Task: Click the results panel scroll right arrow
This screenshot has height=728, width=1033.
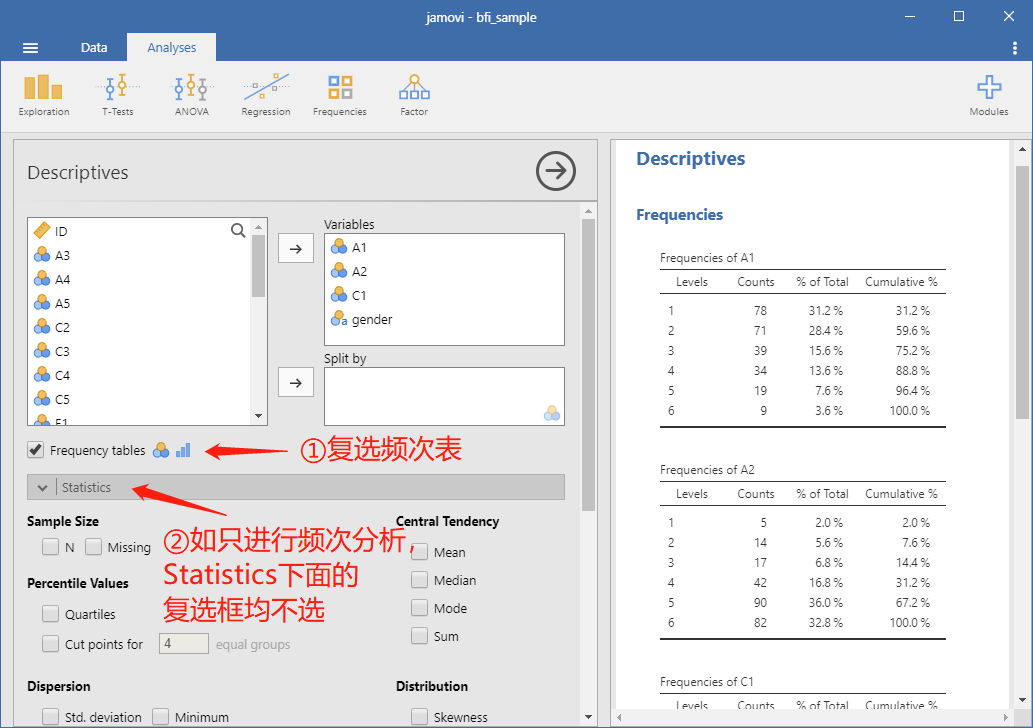Action: (x=1005, y=717)
